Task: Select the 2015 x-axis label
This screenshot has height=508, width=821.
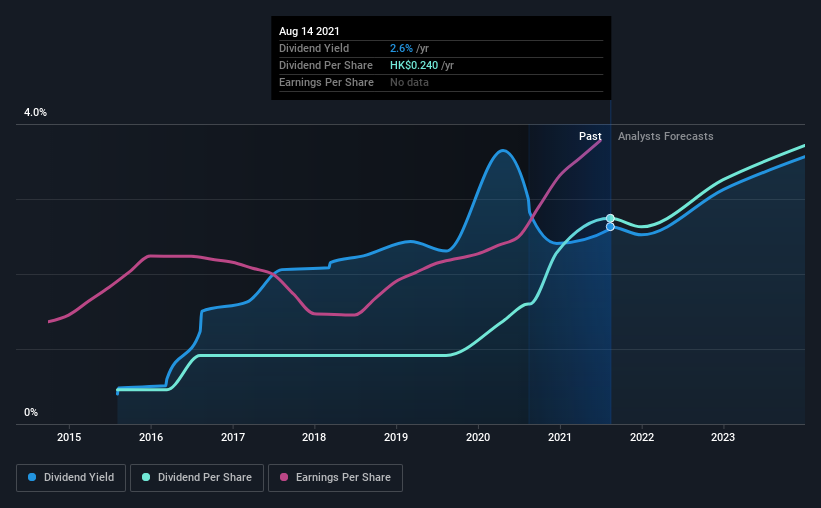Action: [x=69, y=437]
